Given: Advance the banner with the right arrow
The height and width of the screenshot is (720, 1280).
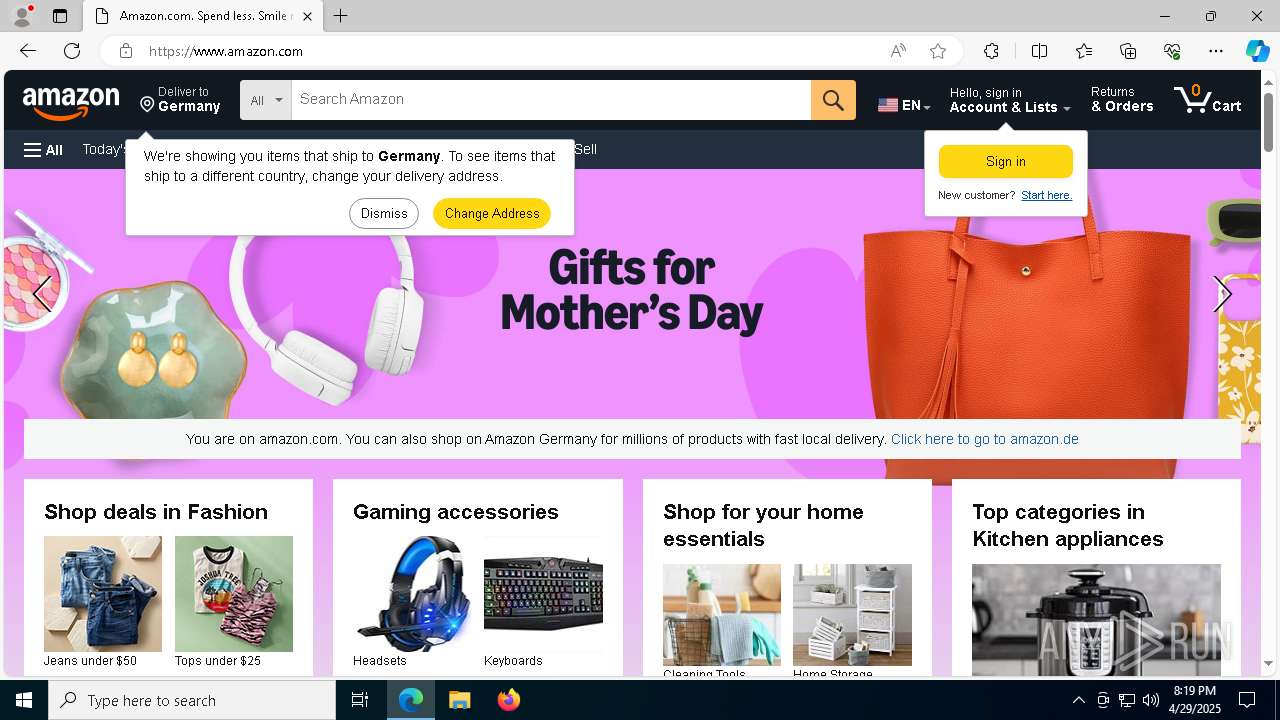Looking at the screenshot, I should click(x=1221, y=294).
